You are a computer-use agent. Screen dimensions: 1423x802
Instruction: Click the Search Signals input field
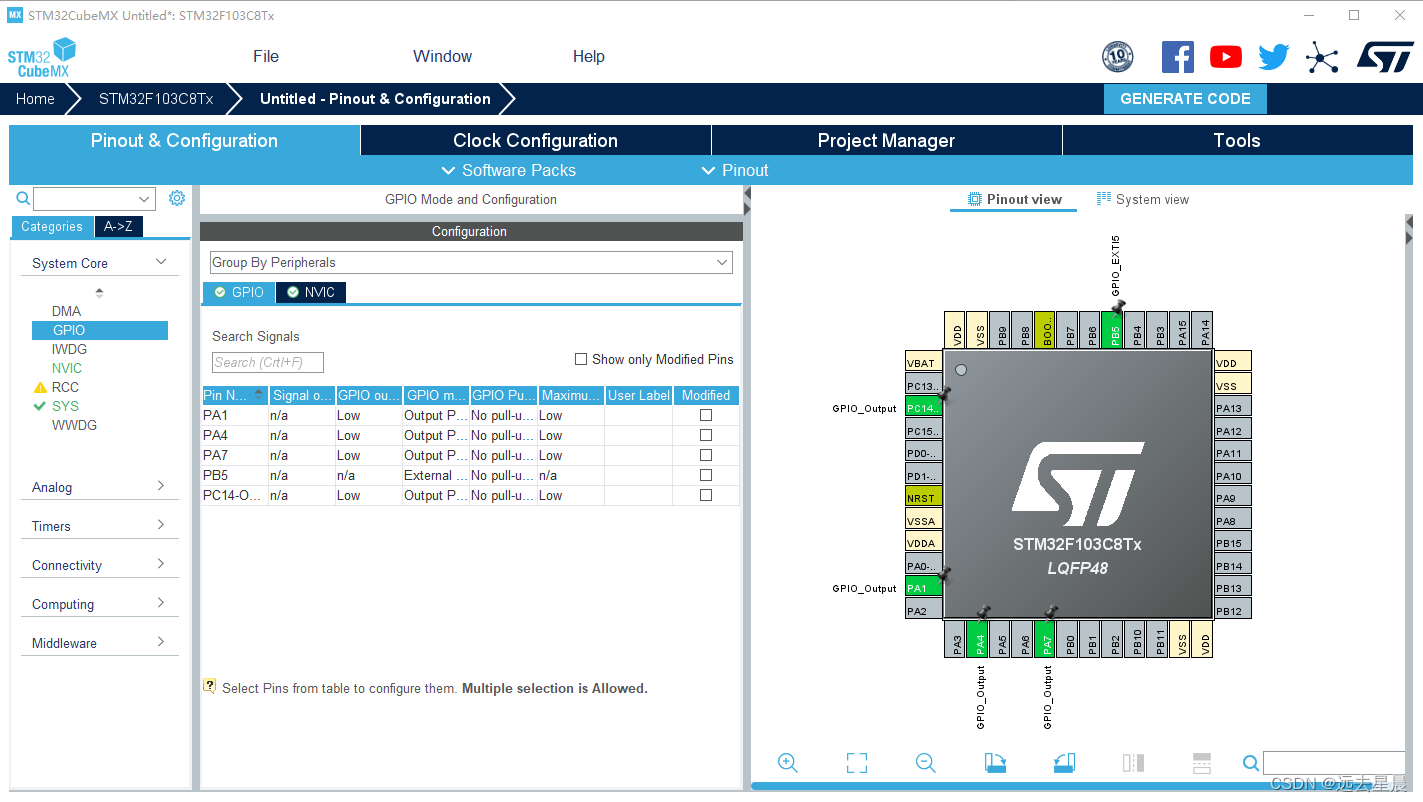point(268,362)
